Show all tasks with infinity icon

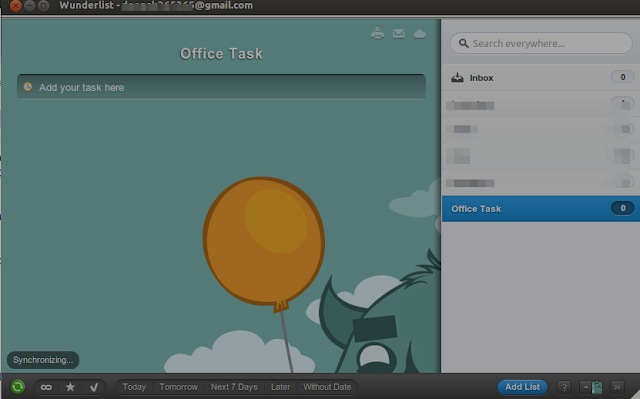coord(46,387)
